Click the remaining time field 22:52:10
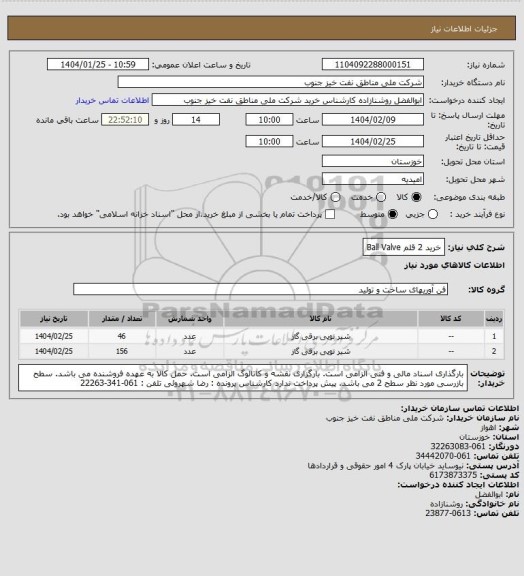 [125, 120]
